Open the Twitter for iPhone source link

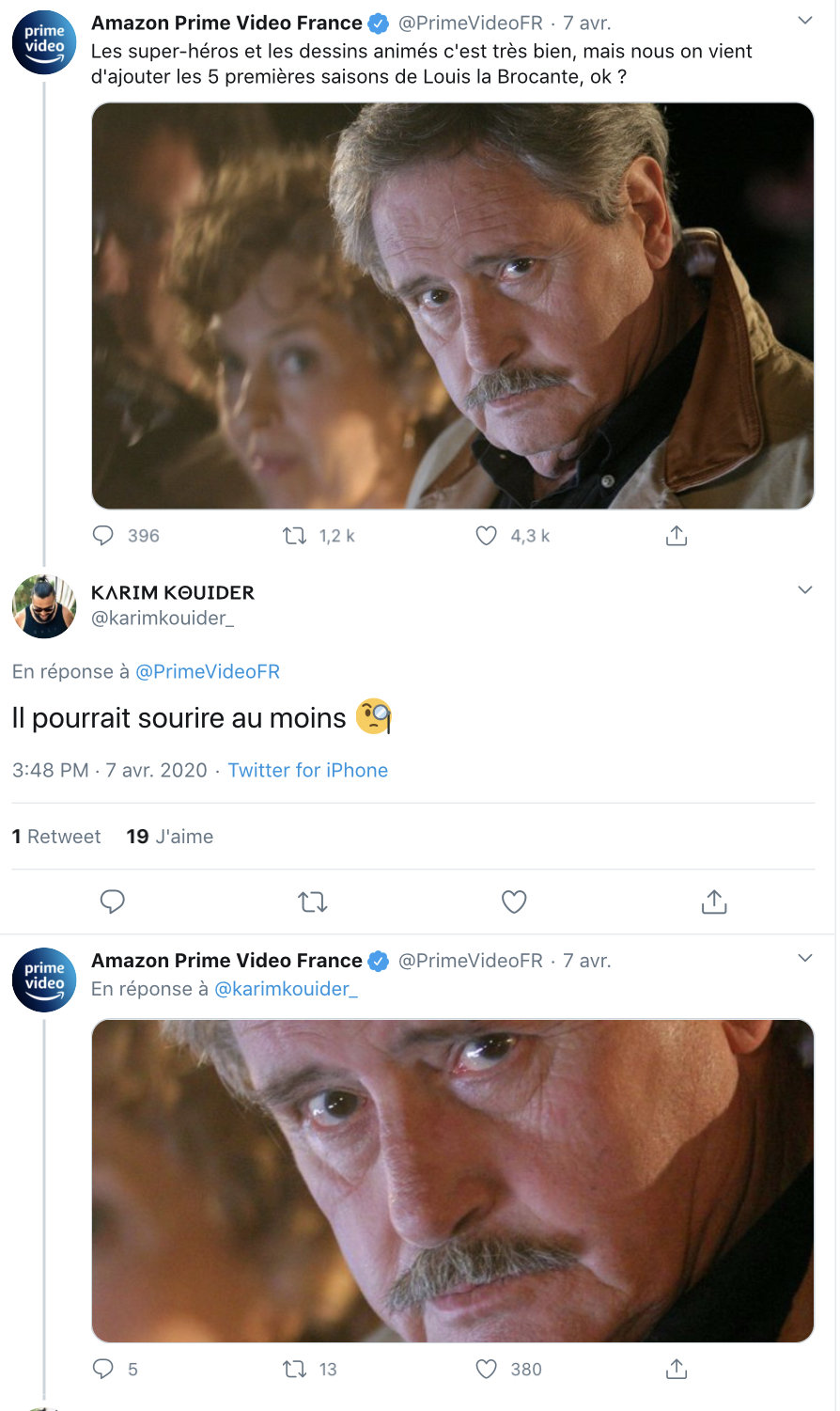[x=307, y=770]
